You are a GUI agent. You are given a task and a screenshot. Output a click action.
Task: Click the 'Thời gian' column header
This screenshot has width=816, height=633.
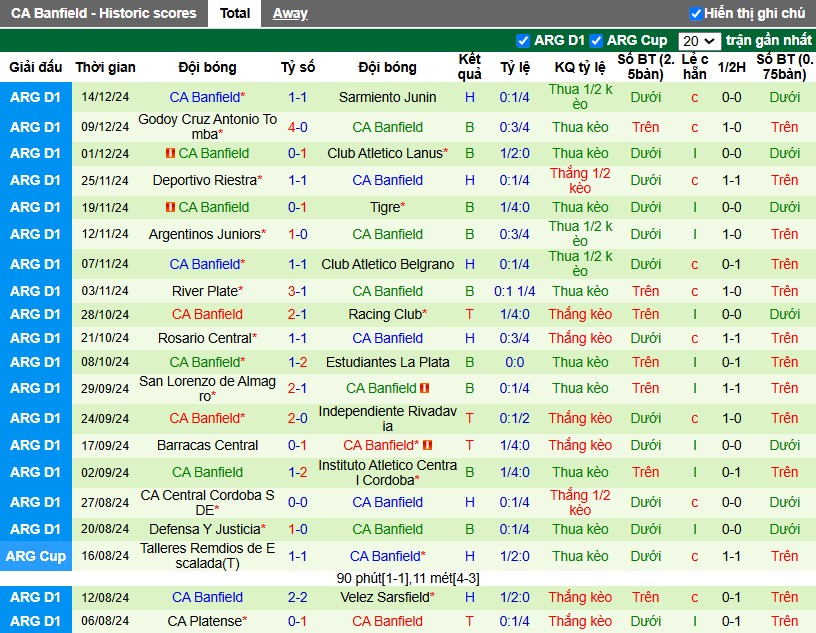click(x=105, y=67)
